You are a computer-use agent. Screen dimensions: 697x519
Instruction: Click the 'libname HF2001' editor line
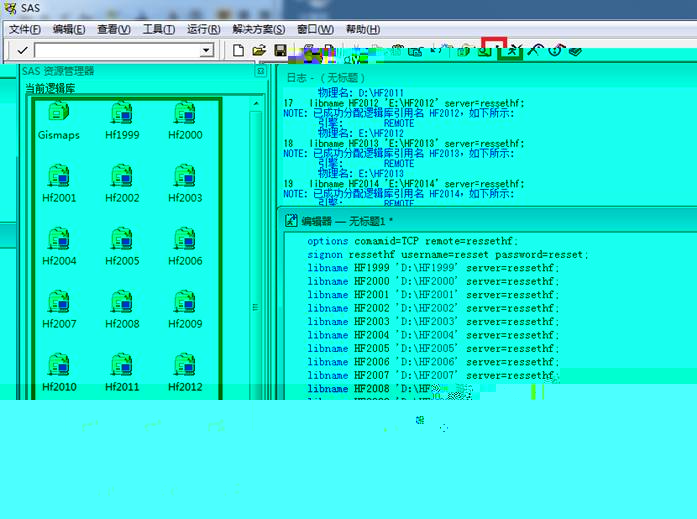433,295
